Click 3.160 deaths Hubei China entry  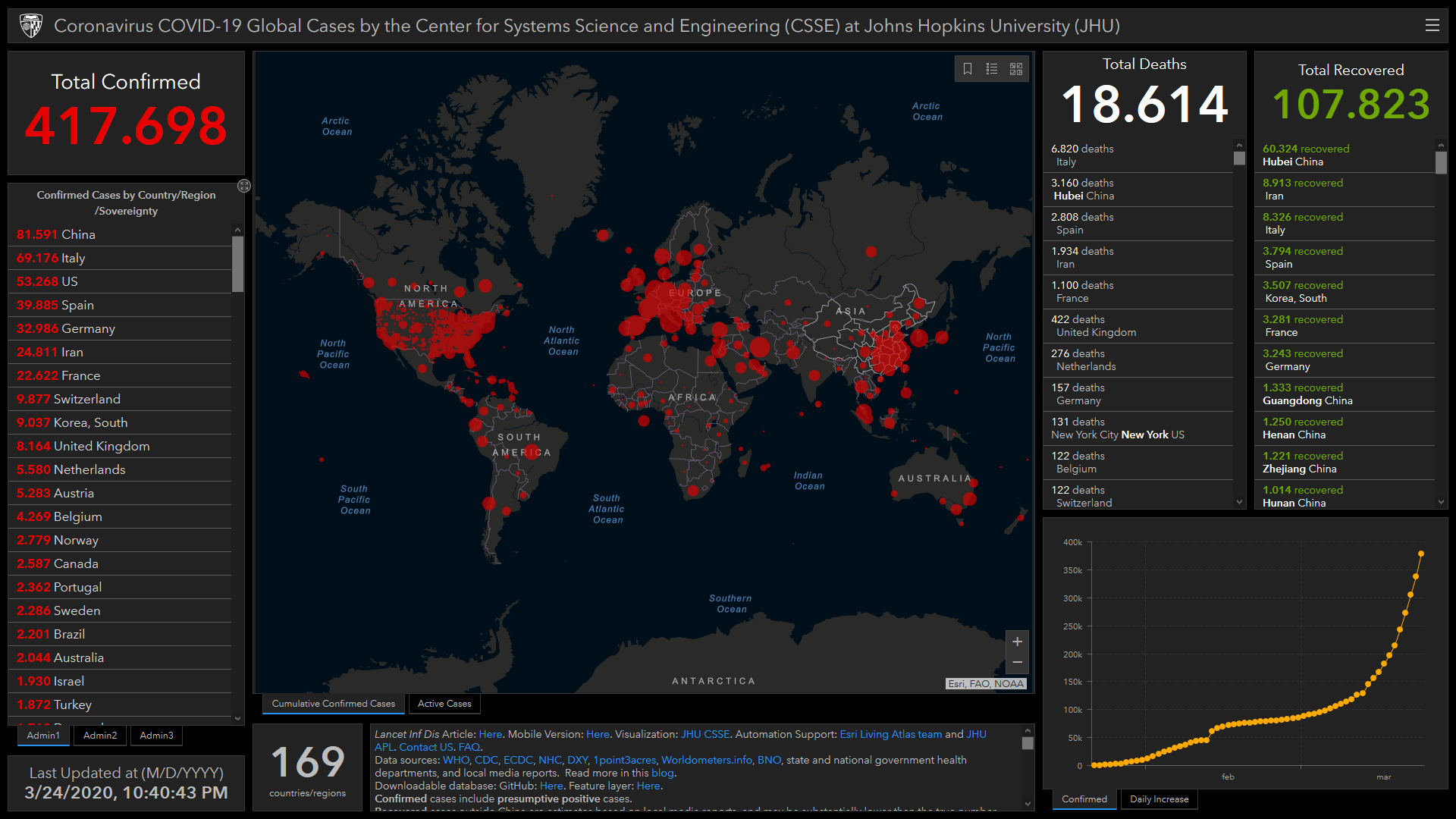[1138, 190]
